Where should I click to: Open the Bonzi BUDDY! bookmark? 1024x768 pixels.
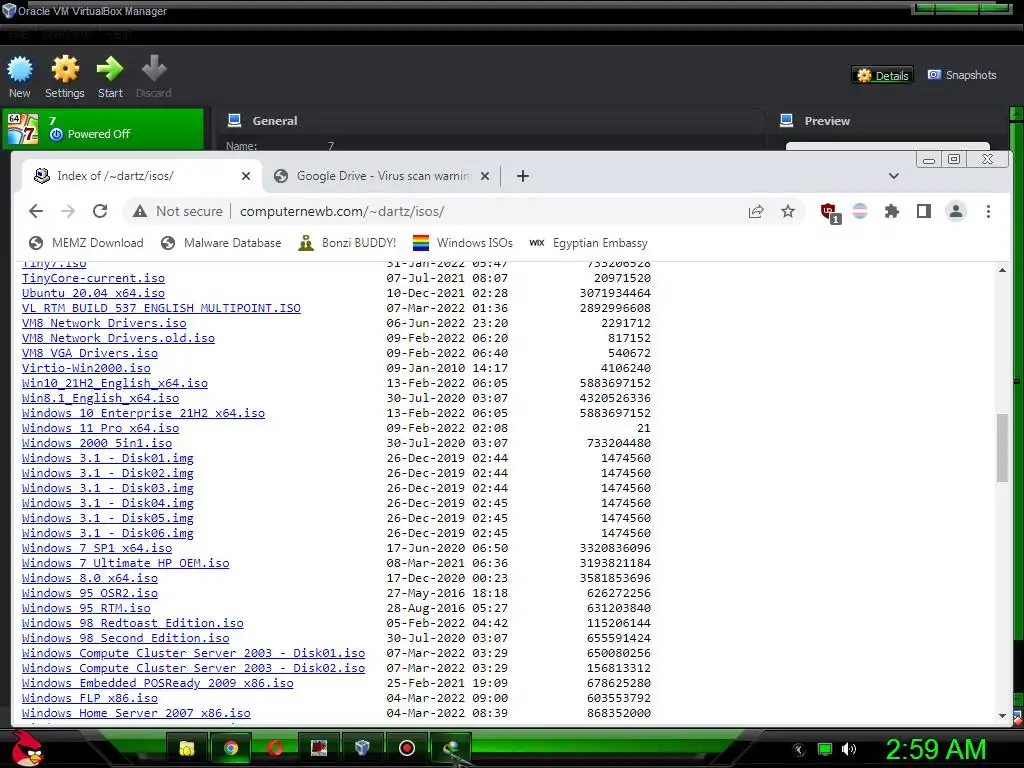point(347,243)
